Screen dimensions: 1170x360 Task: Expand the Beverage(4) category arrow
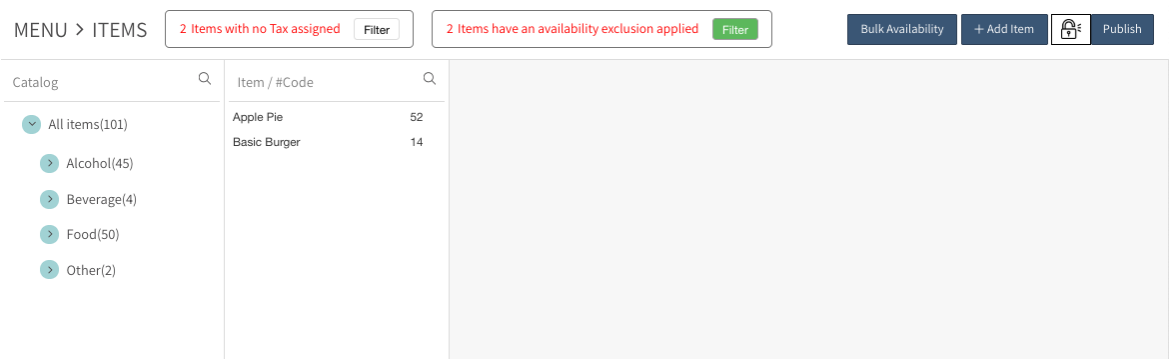point(49,199)
